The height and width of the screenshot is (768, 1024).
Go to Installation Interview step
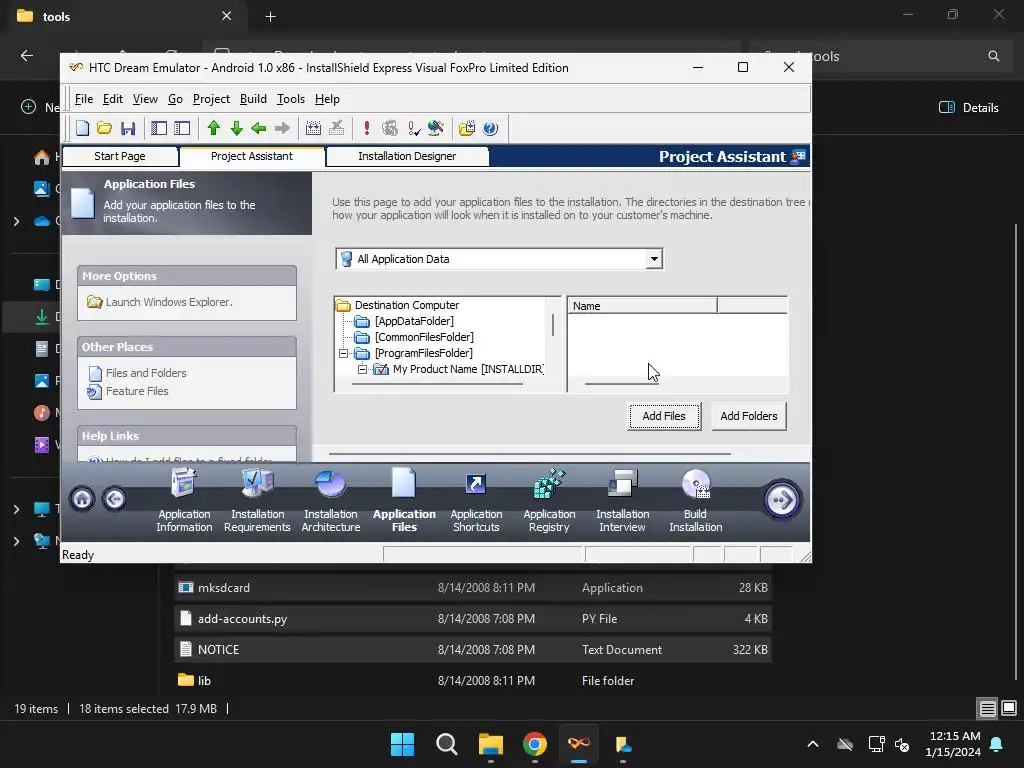622,501
